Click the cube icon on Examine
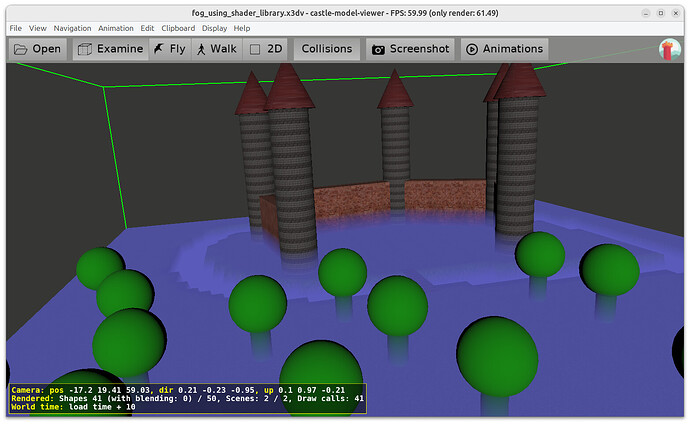The image size is (690, 424). (x=84, y=49)
